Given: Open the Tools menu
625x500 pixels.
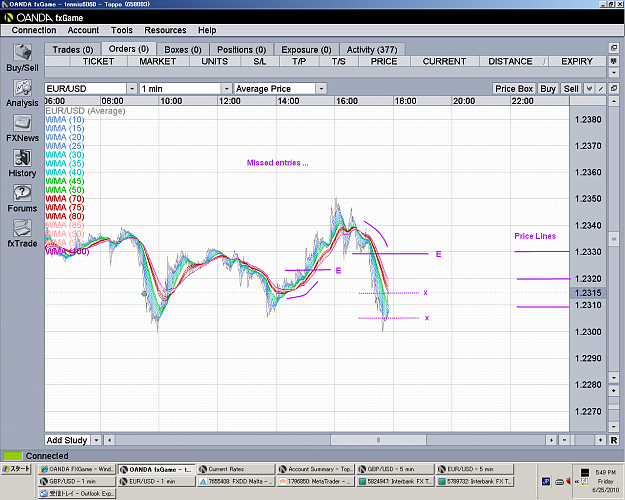Looking at the screenshot, I should coord(122,30).
